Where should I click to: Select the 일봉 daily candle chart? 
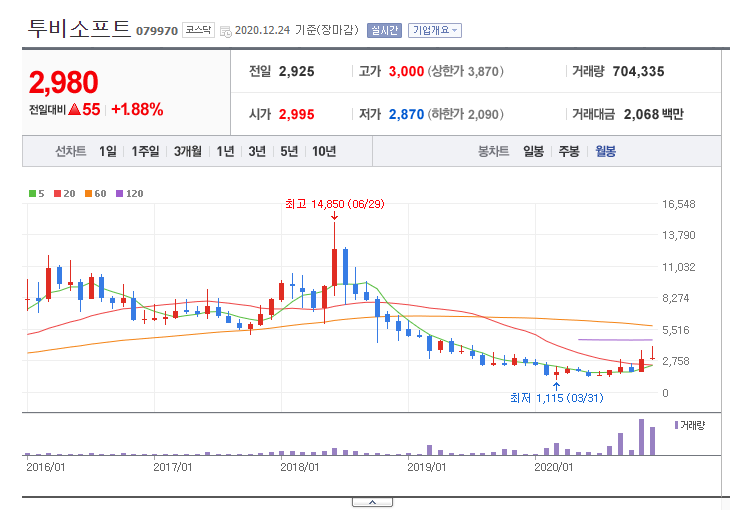click(533, 151)
